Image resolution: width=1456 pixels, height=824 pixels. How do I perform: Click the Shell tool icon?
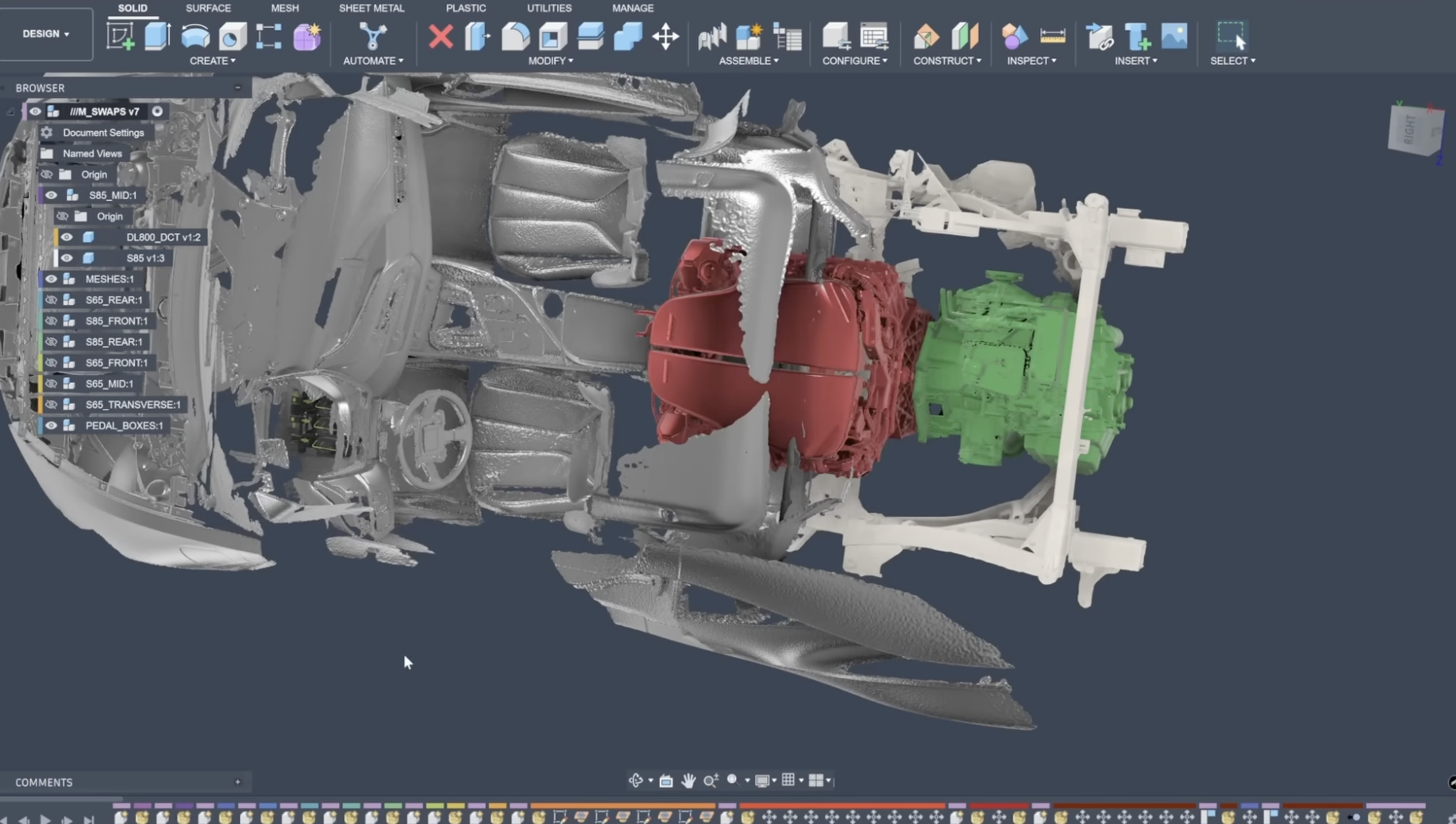tap(553, 37)
